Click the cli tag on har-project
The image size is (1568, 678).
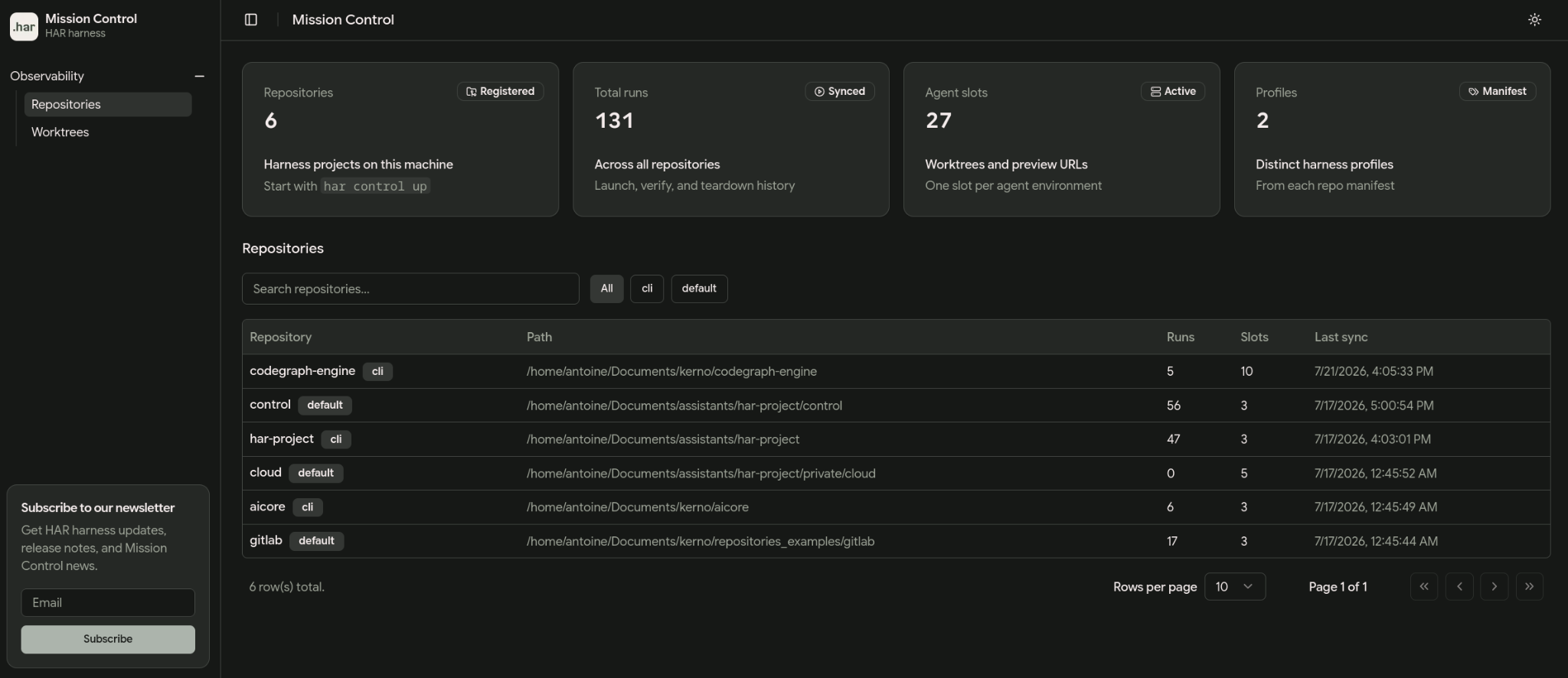[336, 440]
